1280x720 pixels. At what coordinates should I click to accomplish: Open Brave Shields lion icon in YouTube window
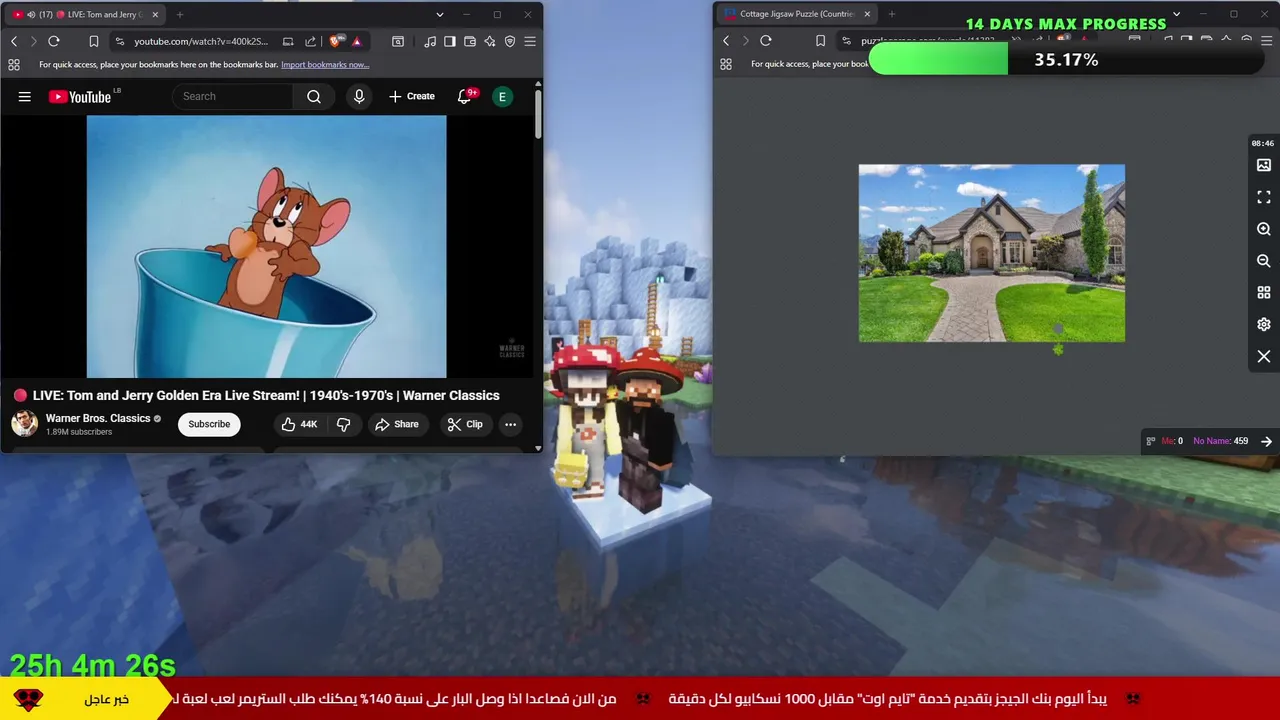click(335, 41)
